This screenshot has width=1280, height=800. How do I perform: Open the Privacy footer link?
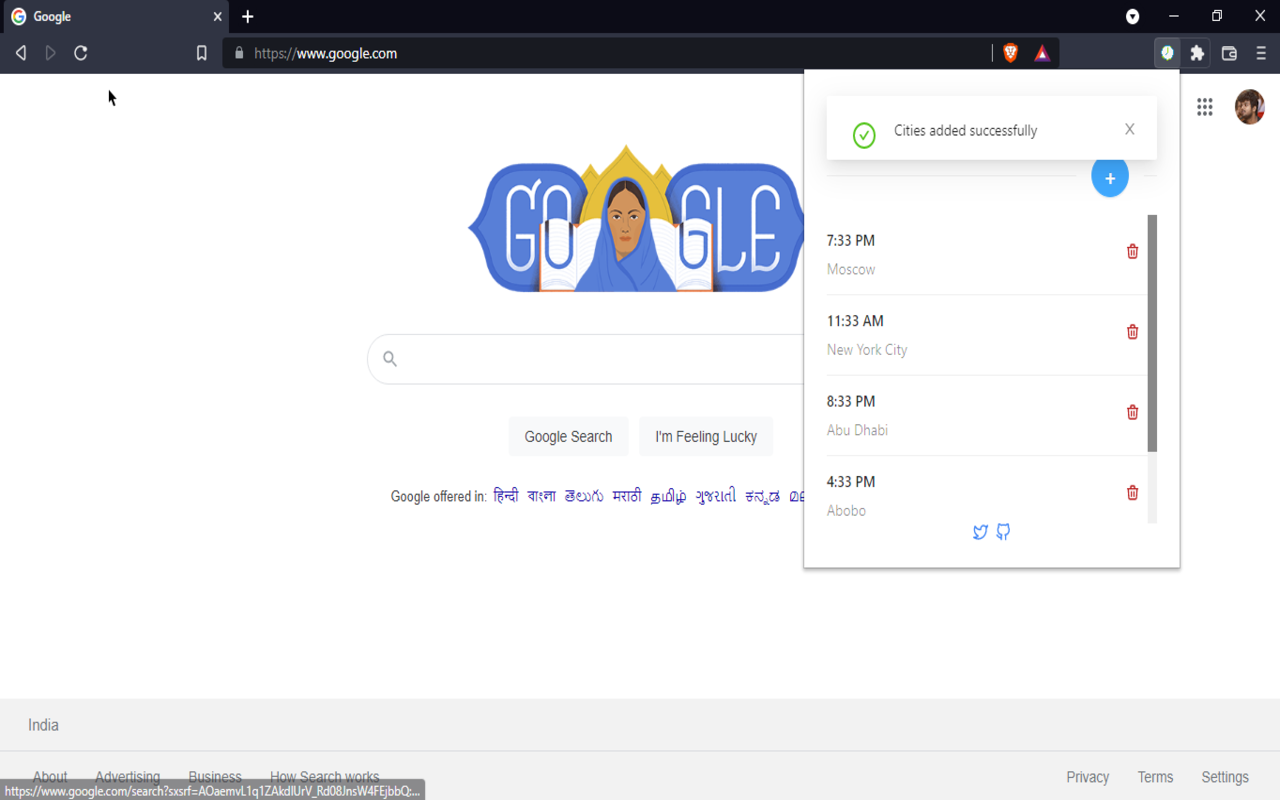pyautogui.click(x=1087, y=777)
